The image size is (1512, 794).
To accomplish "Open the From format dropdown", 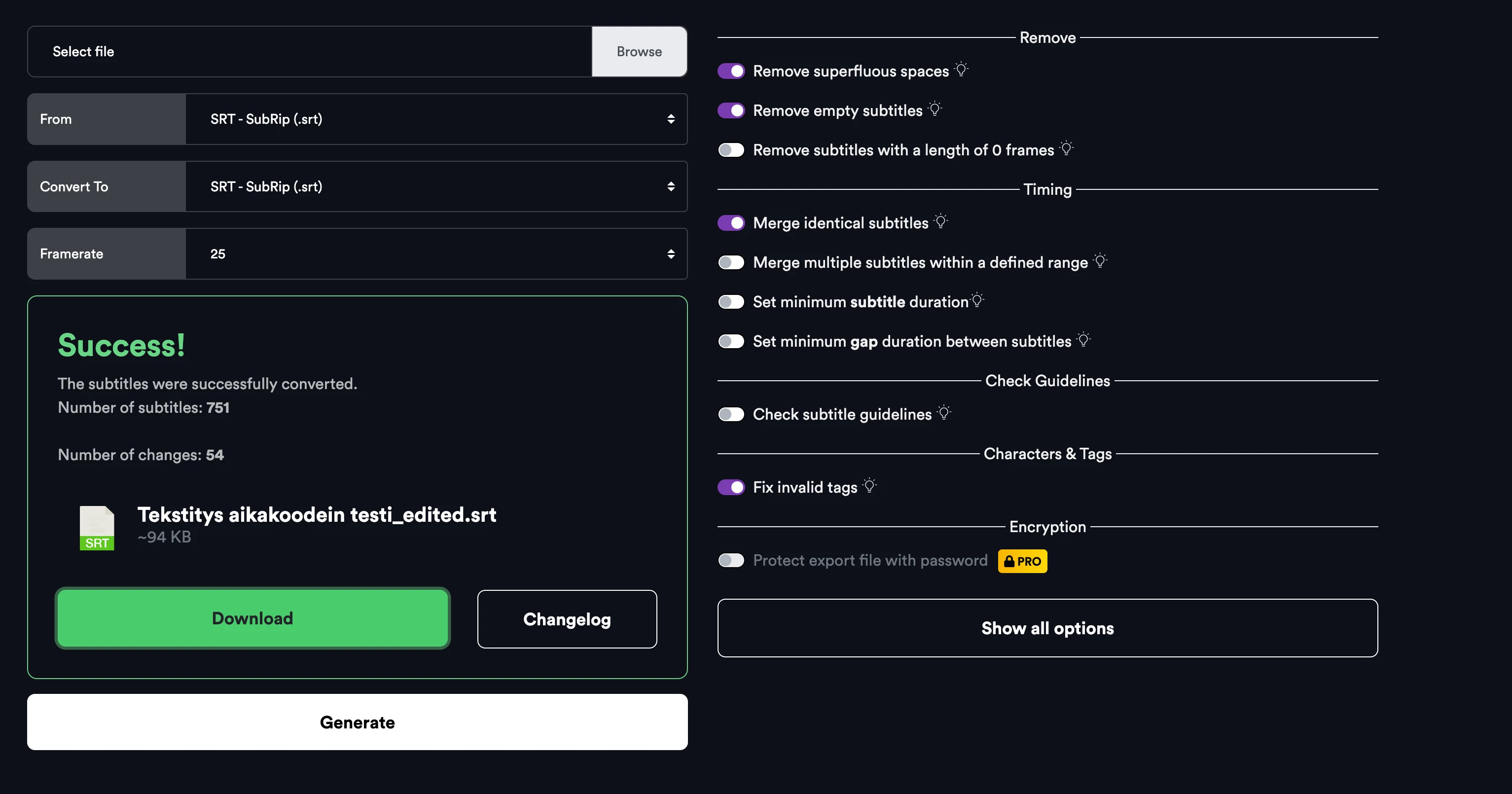I will (x=436, y=119).
